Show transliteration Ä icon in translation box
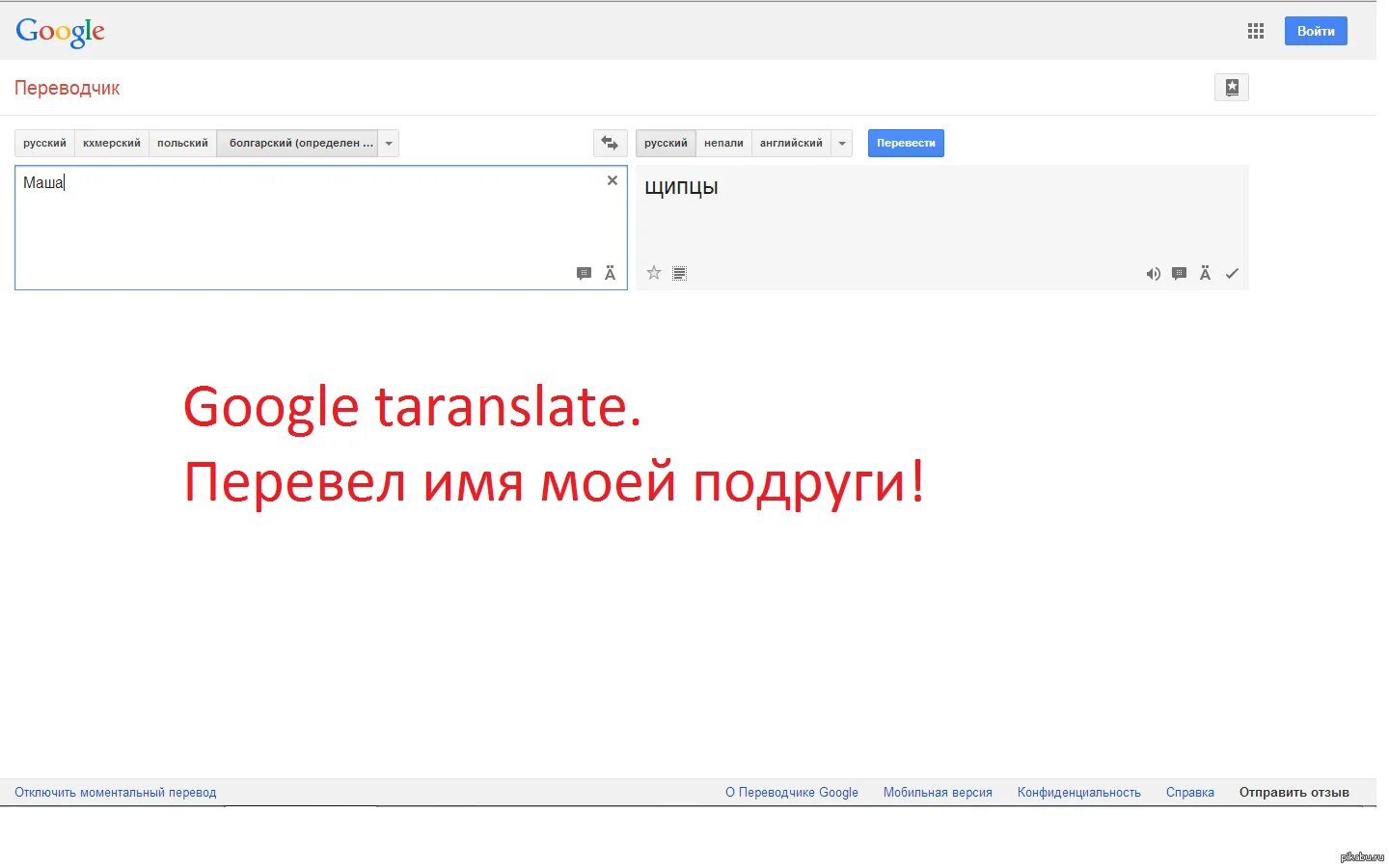The height and width of the screenshot is (868, 1389). point(1205,274)
